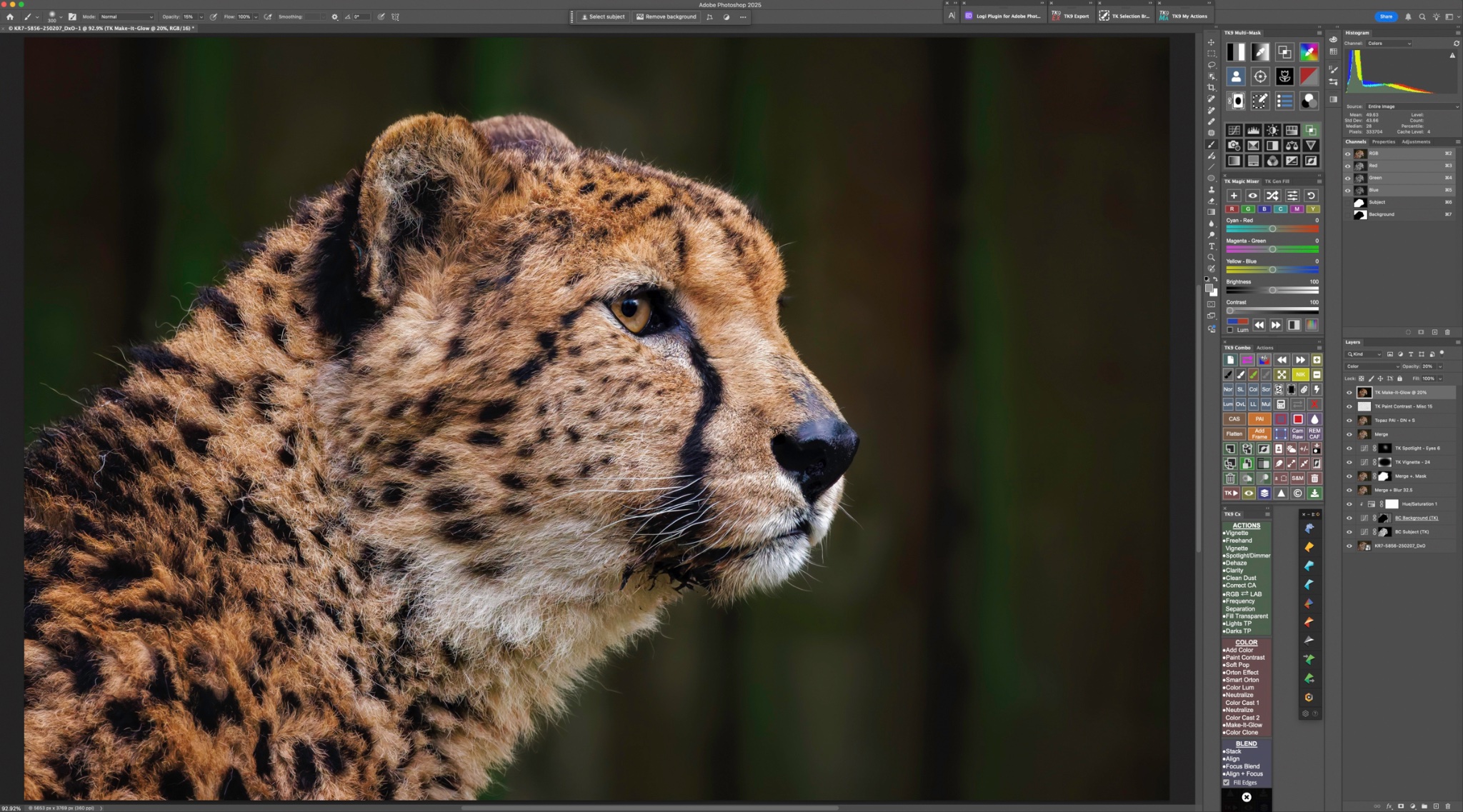This screenshot has height=812, width=1463.
Task: Click the lock all layer icon
Action: click(1399, 379)
